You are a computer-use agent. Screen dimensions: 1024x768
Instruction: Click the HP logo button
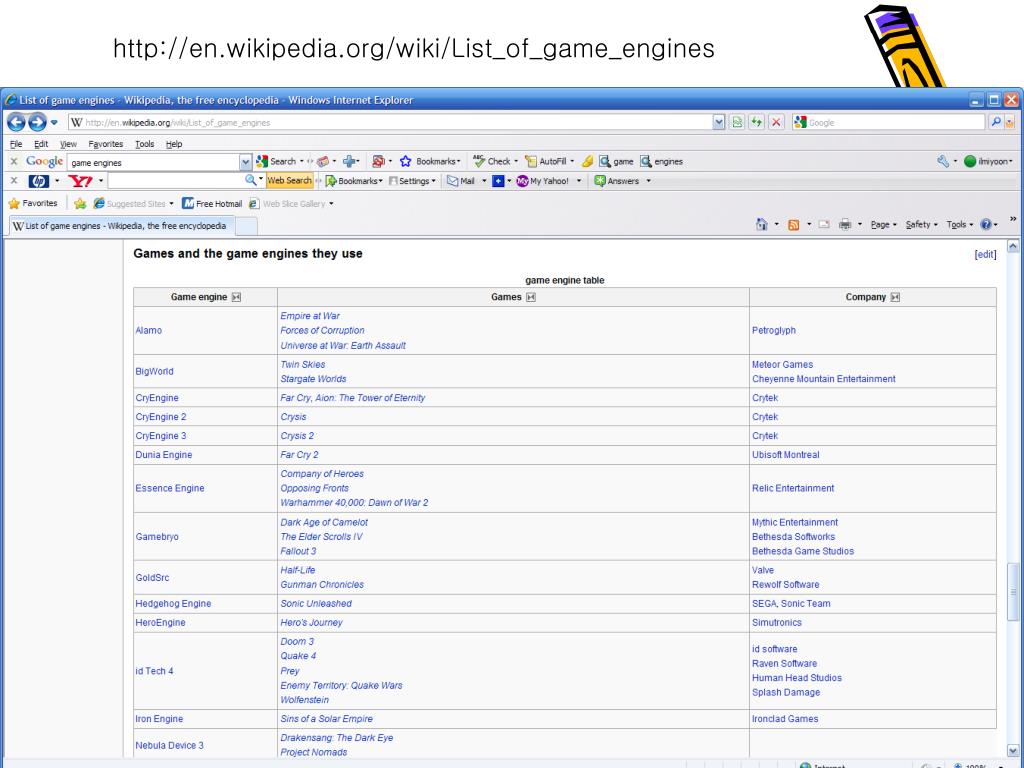pos(39,181)
